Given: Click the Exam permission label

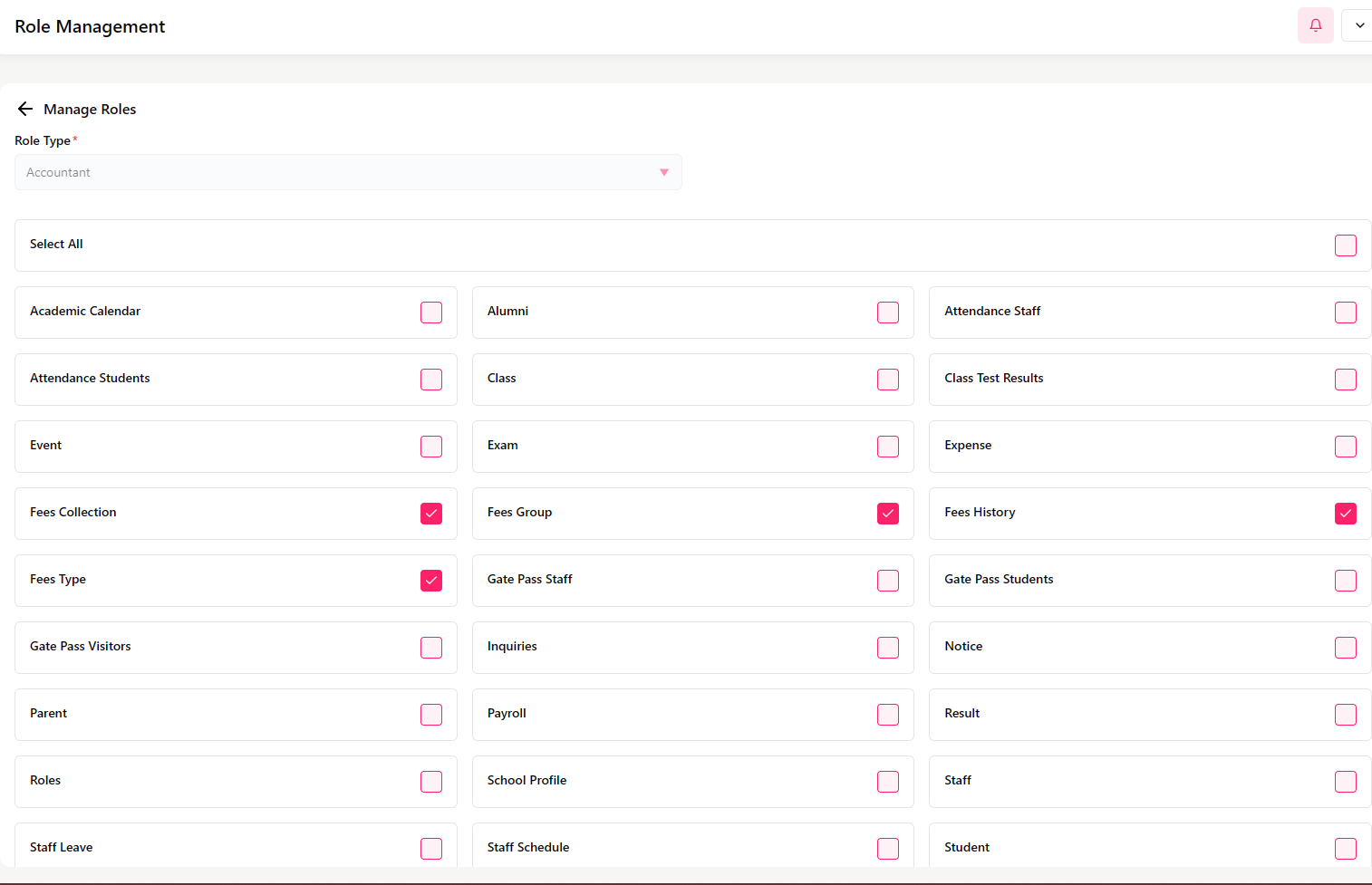Looking at the screenshot, I should [502, 446].
